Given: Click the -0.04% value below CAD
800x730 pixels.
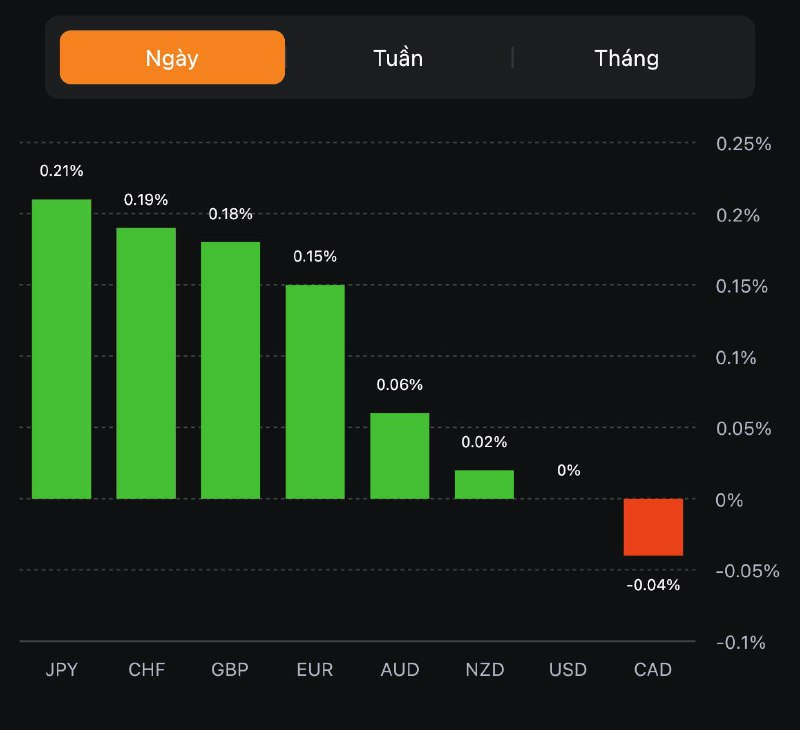Looking at the screenshot, I should point(653,585).
